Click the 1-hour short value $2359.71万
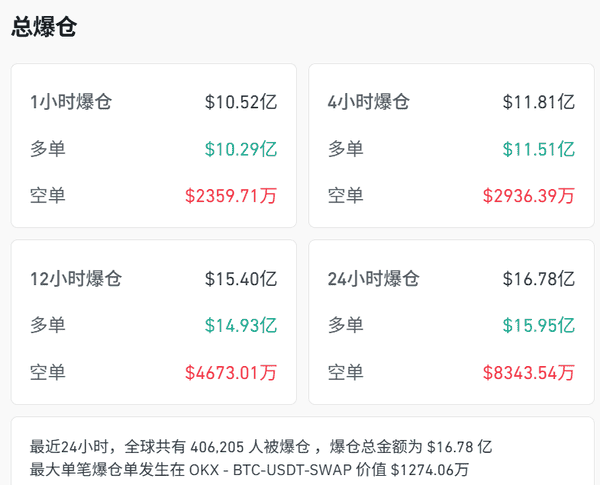 pyautogui.click(x=231, y=196)
